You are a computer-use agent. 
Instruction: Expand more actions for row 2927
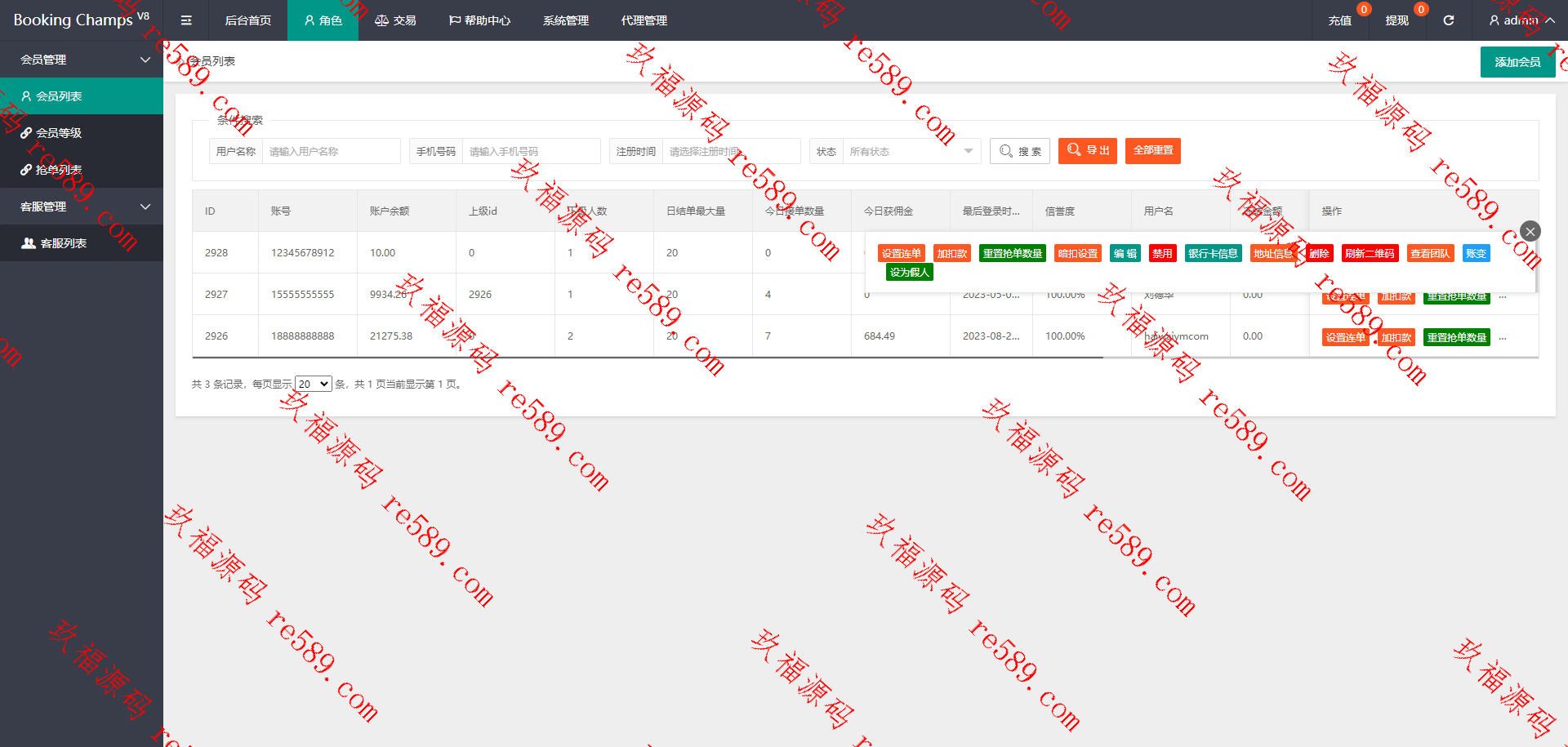(x=1503, y=296)
